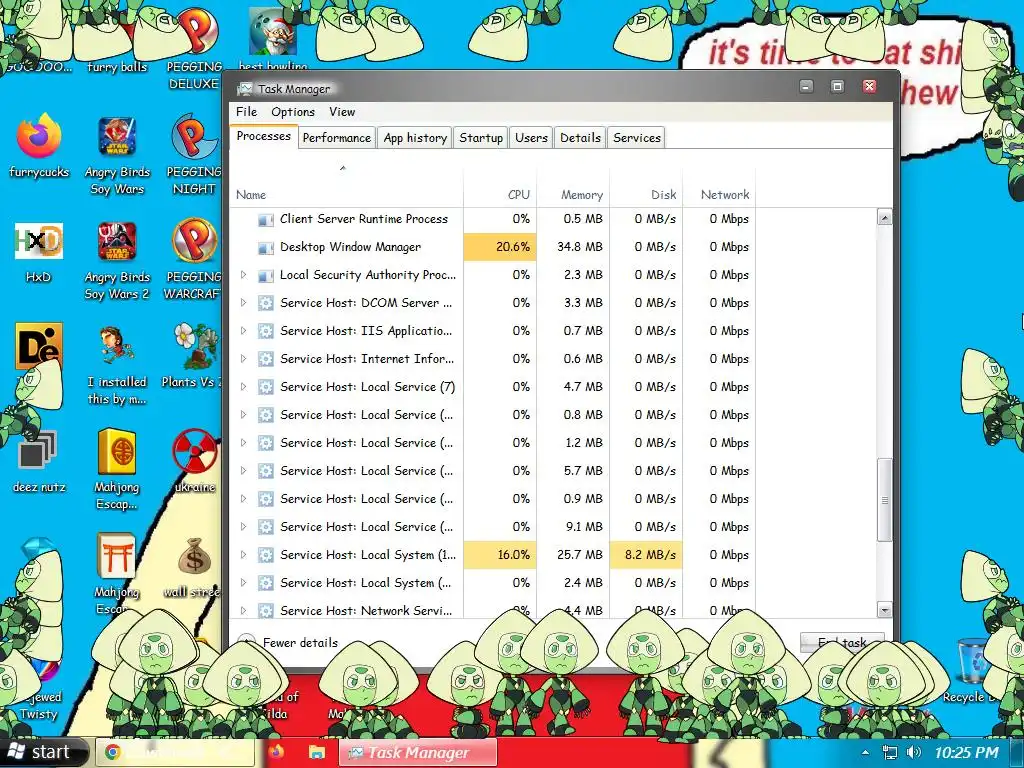Click Task Manager taskbar button

click(x=418, y=752)
